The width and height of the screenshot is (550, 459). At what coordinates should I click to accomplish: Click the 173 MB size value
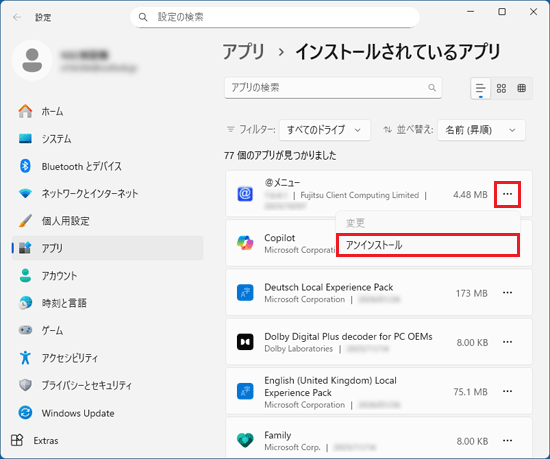click(x=471, y=293)
